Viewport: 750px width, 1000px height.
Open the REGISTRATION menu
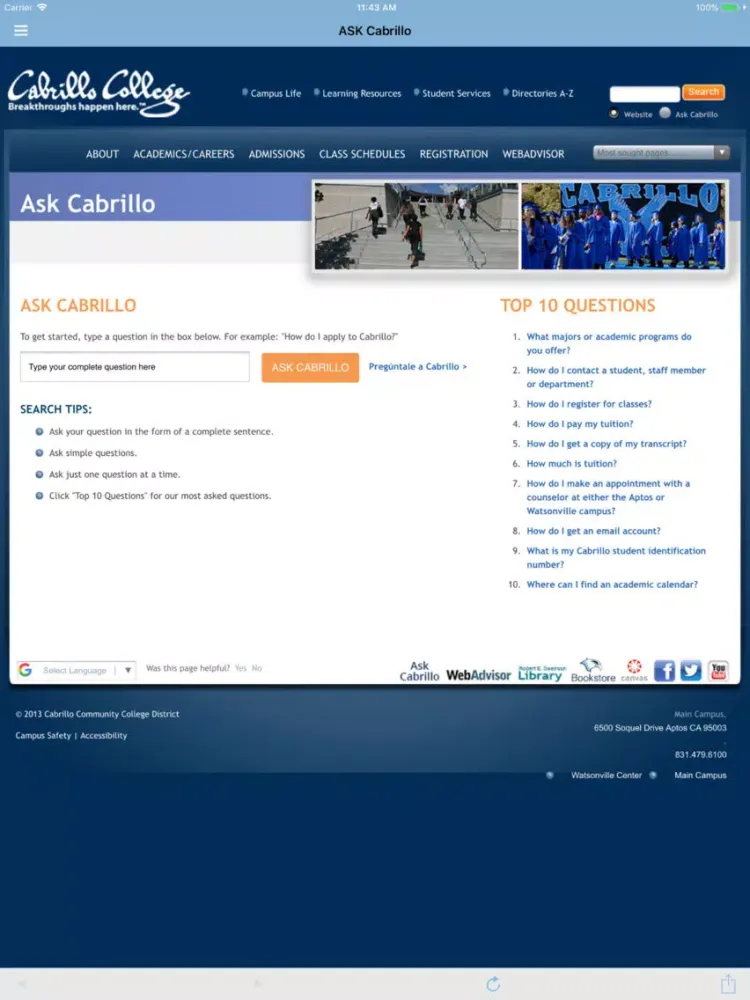point(453,154)
